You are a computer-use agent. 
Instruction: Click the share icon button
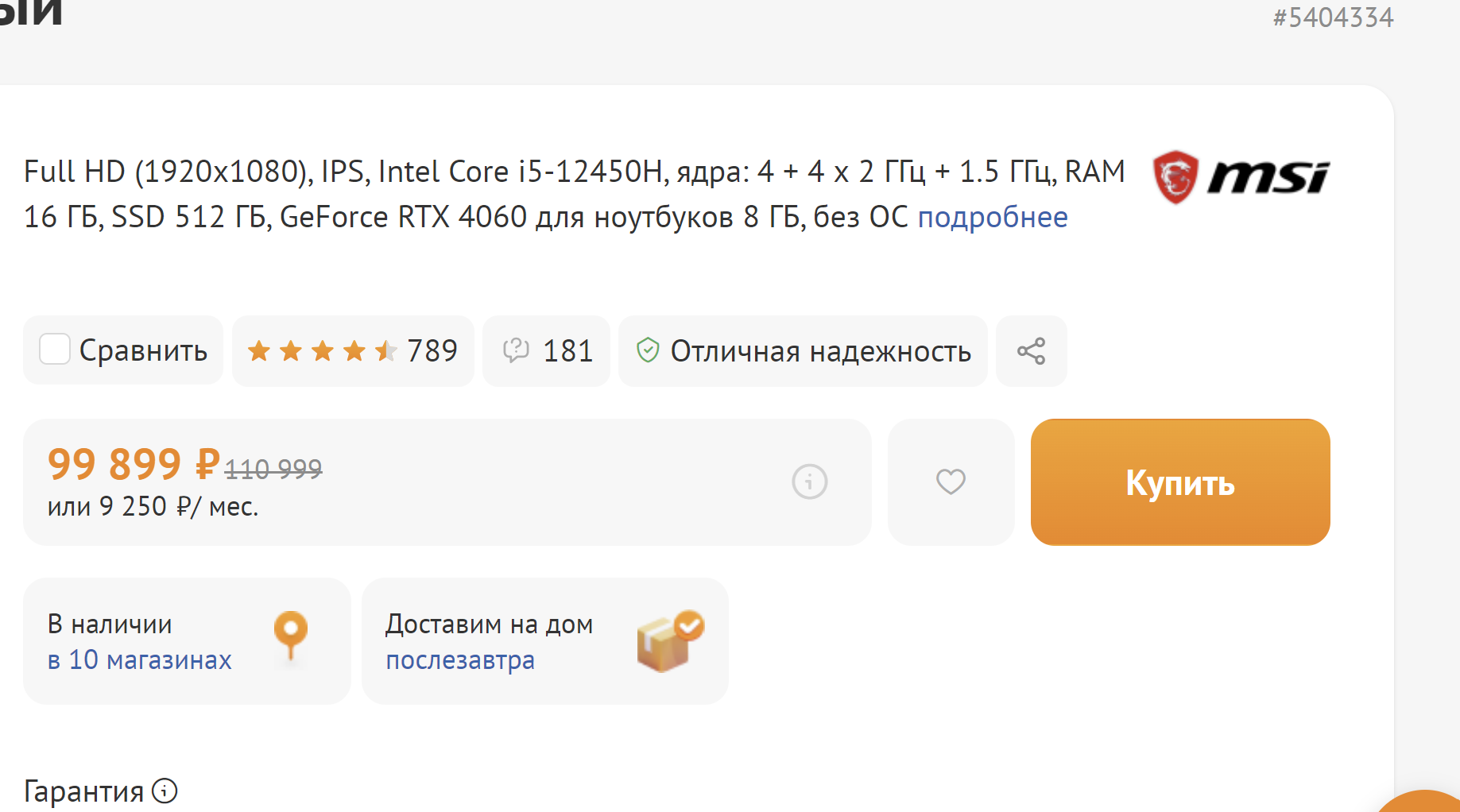click(x=1031, y=351)
